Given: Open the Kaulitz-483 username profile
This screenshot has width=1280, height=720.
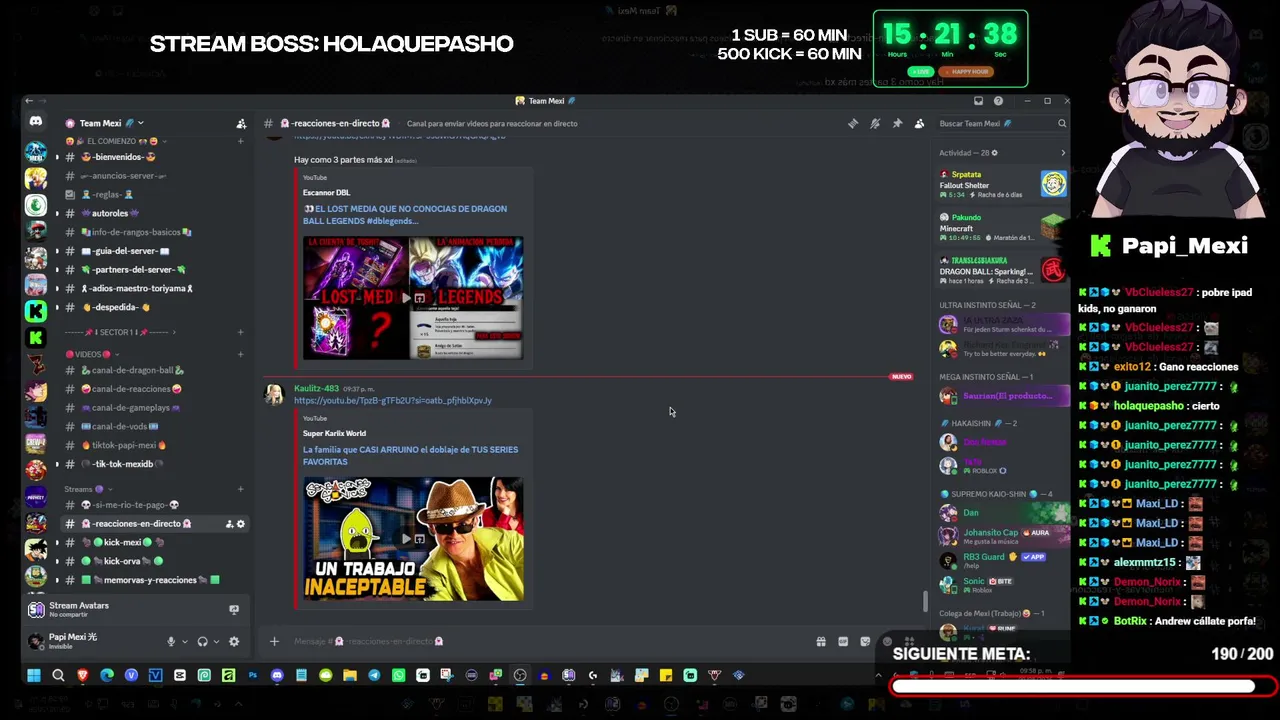Looking at the screenshot, I should coord(316,388).
